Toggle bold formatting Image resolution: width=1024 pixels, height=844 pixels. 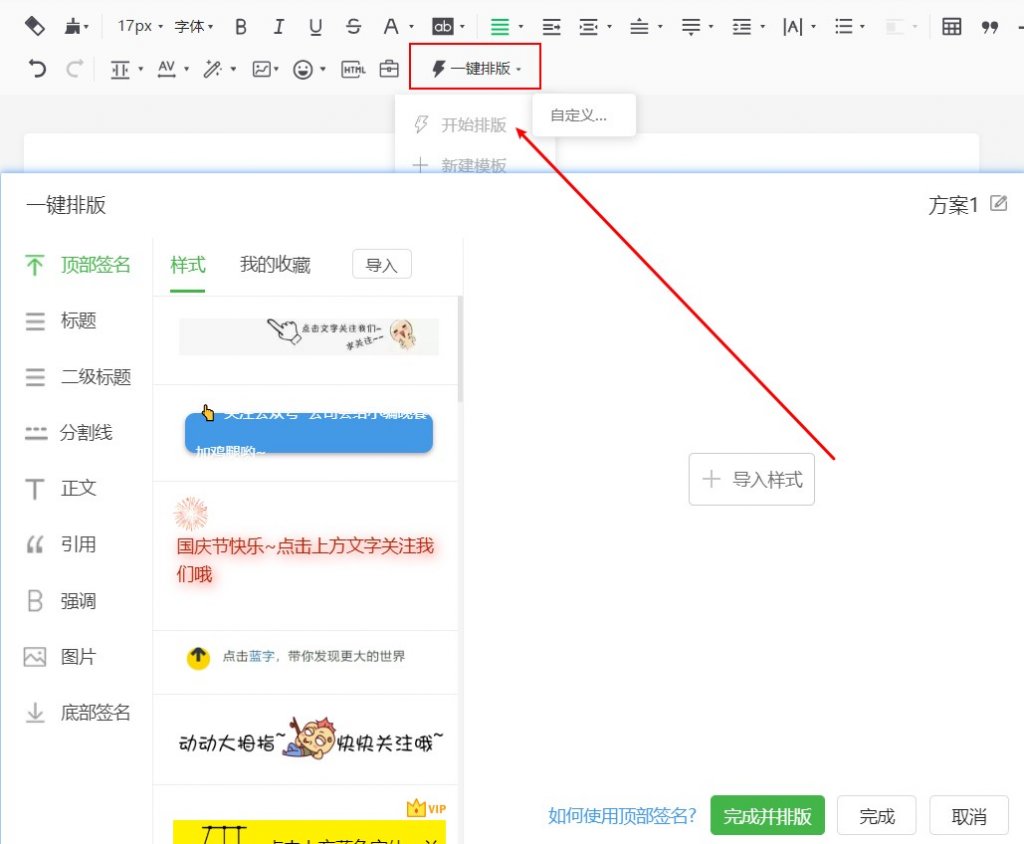tap(241, 27)
